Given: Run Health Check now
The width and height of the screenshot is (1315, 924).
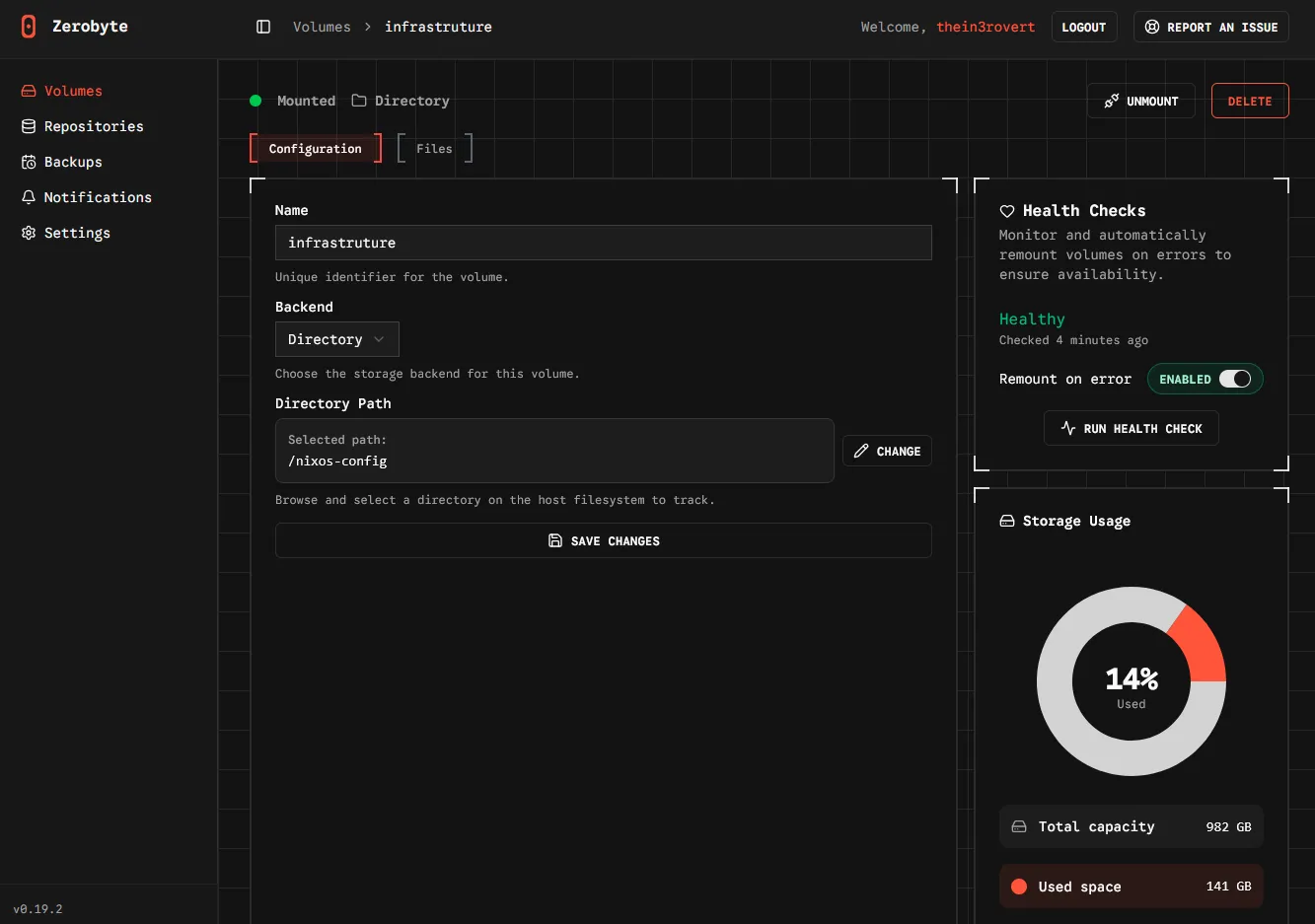Looking at the screenshot, I should pos(1131,428).
